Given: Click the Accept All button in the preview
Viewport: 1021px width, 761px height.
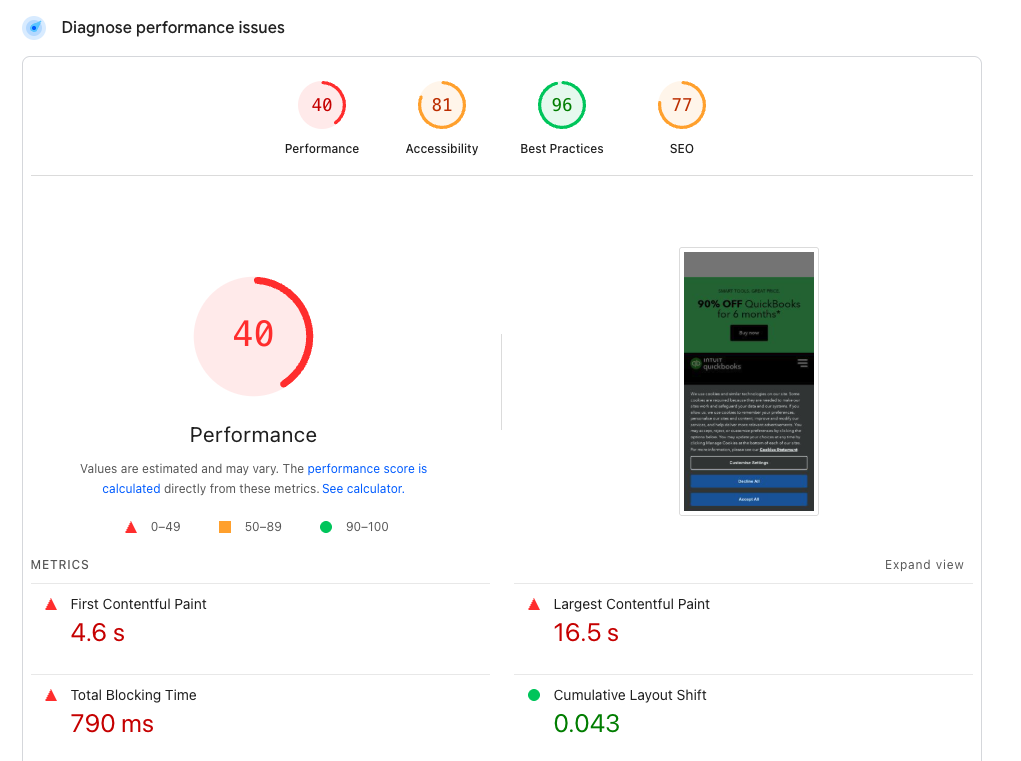Looking at the screenshot, I should [x=748, y=500].
